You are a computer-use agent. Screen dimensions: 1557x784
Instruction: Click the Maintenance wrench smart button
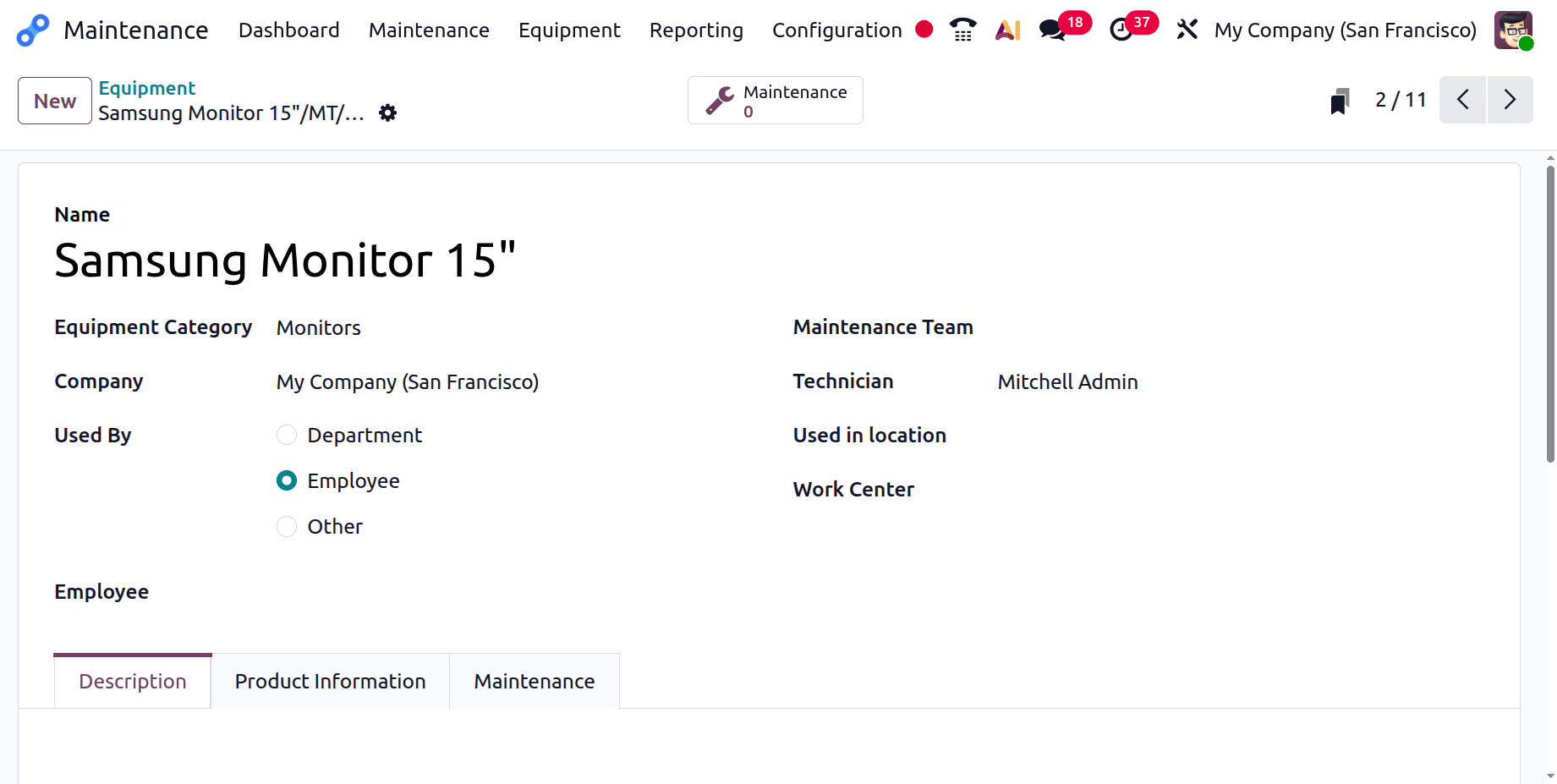point(776,101)
